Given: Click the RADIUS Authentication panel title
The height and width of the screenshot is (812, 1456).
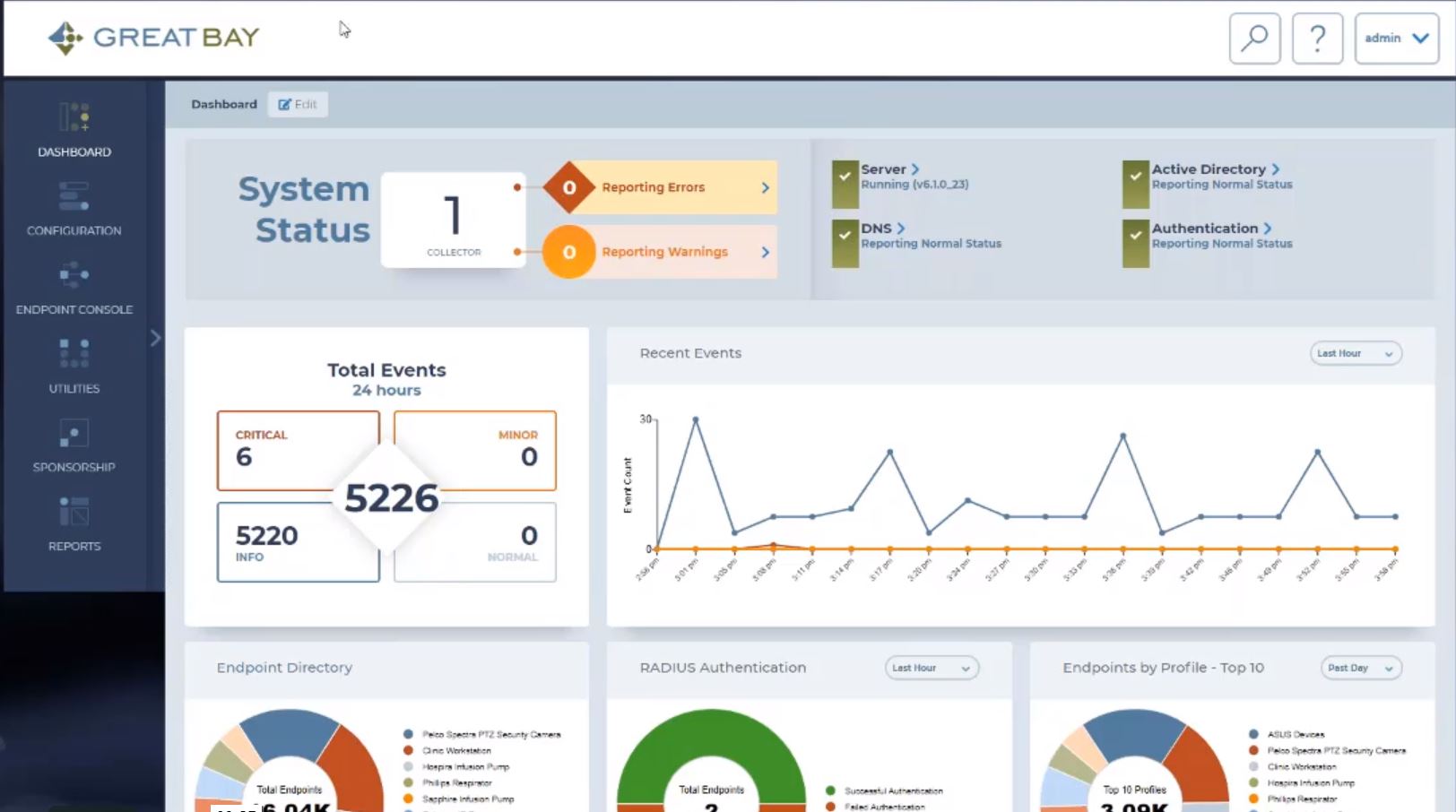Looking at the screenshot, I should pos(723,668).
